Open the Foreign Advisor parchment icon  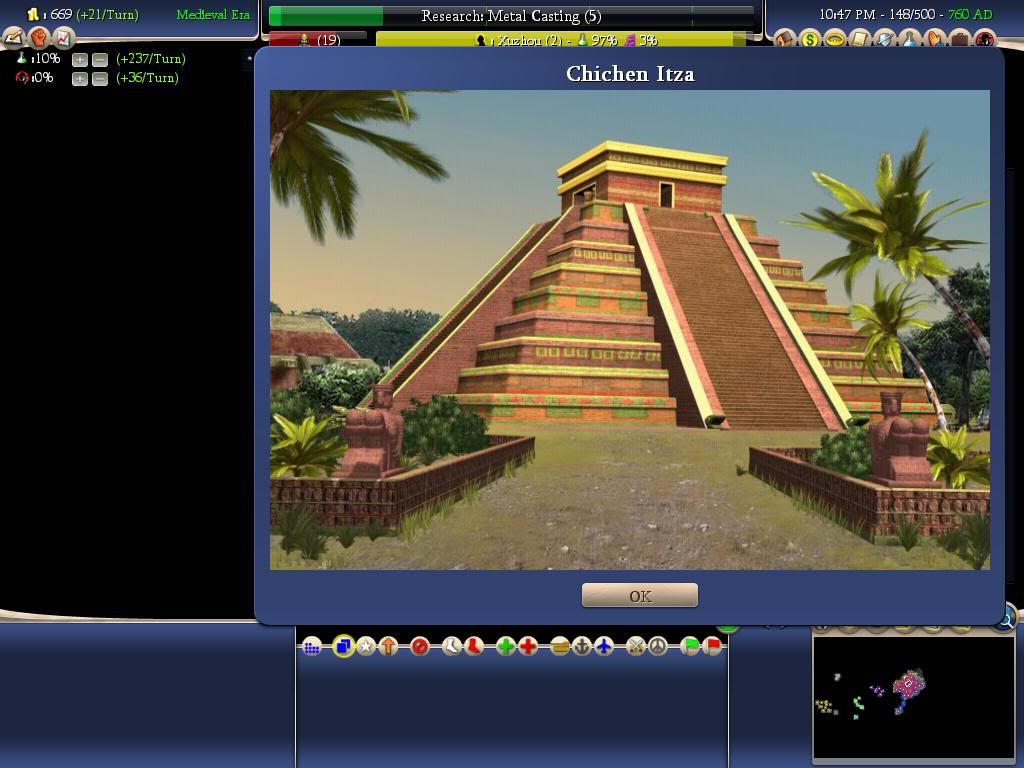[859, 39]
